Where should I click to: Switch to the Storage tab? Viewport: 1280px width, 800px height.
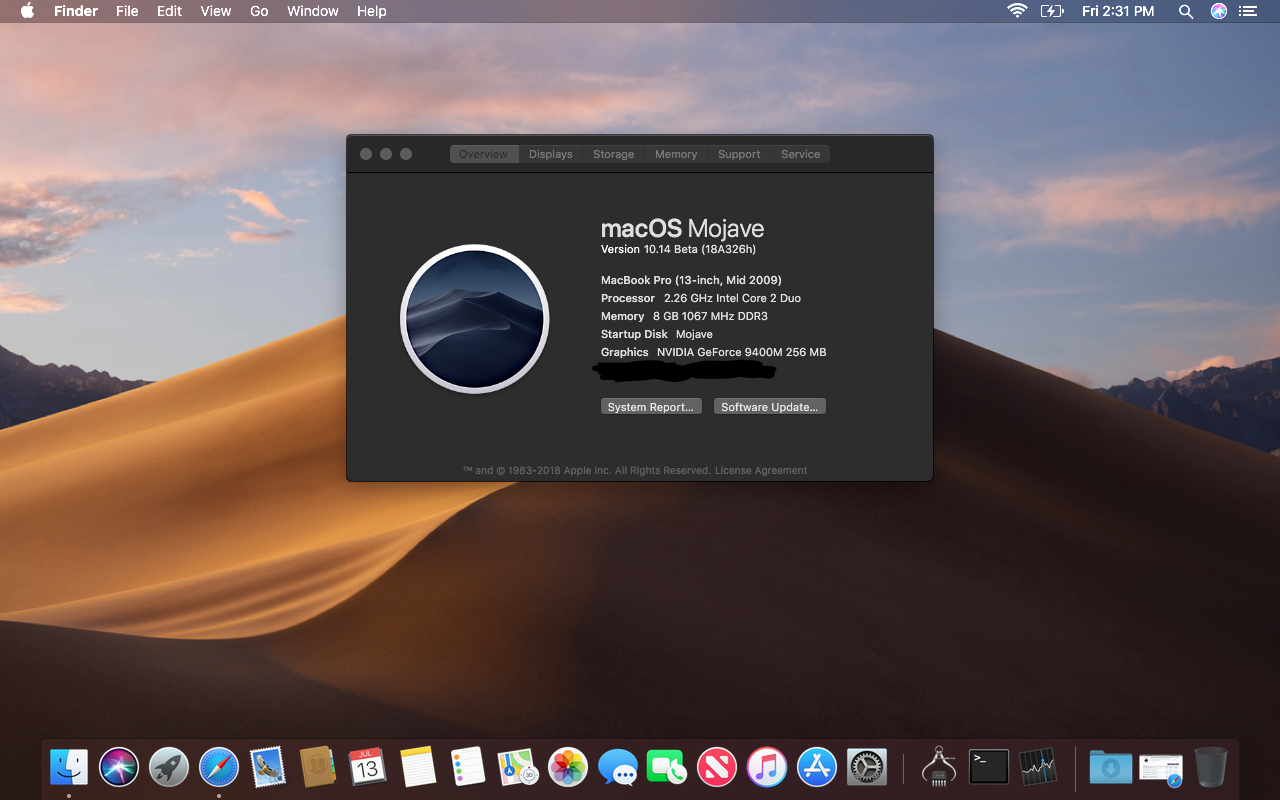click(613, 154)
